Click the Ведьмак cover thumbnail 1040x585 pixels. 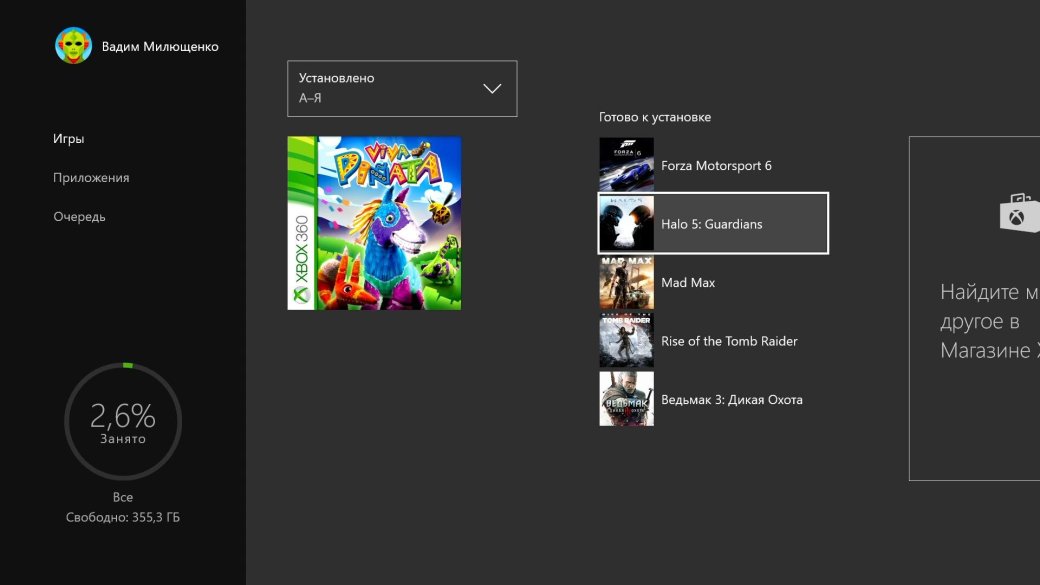(626, 399)
